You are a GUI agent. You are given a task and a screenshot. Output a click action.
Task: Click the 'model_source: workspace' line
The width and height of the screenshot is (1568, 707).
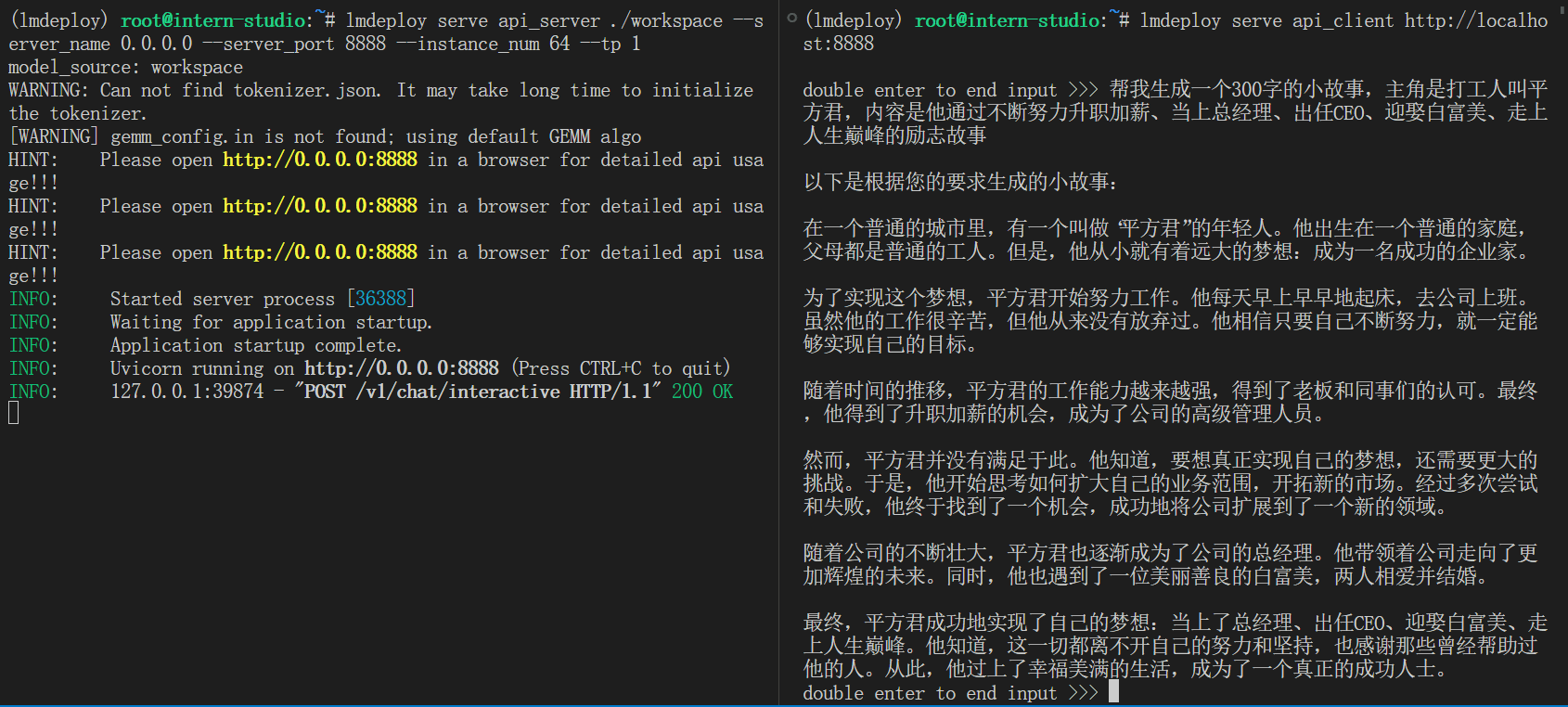click(125, 67)
